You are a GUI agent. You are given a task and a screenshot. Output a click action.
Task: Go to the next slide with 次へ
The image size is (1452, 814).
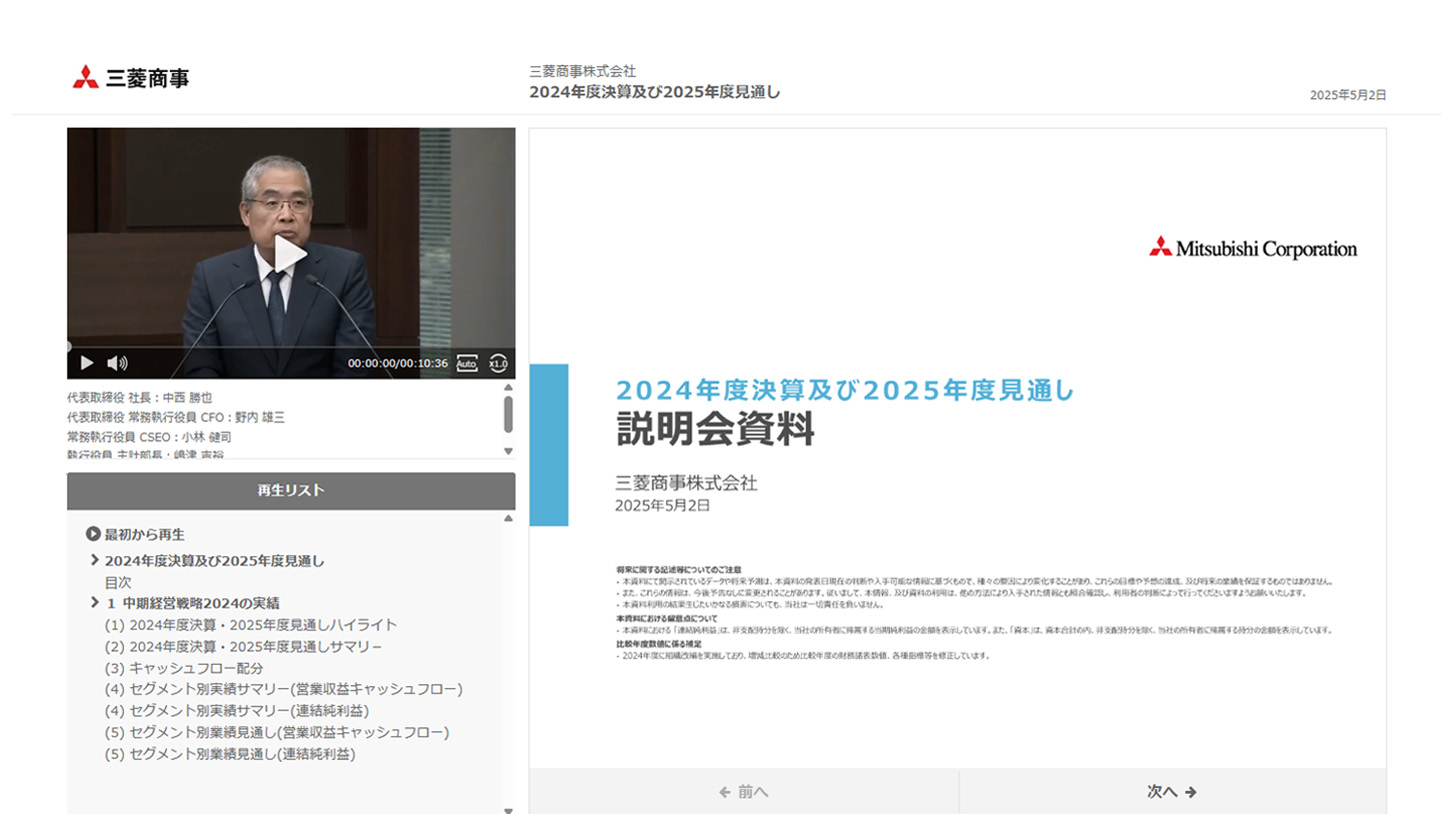tap(1172, 792)
